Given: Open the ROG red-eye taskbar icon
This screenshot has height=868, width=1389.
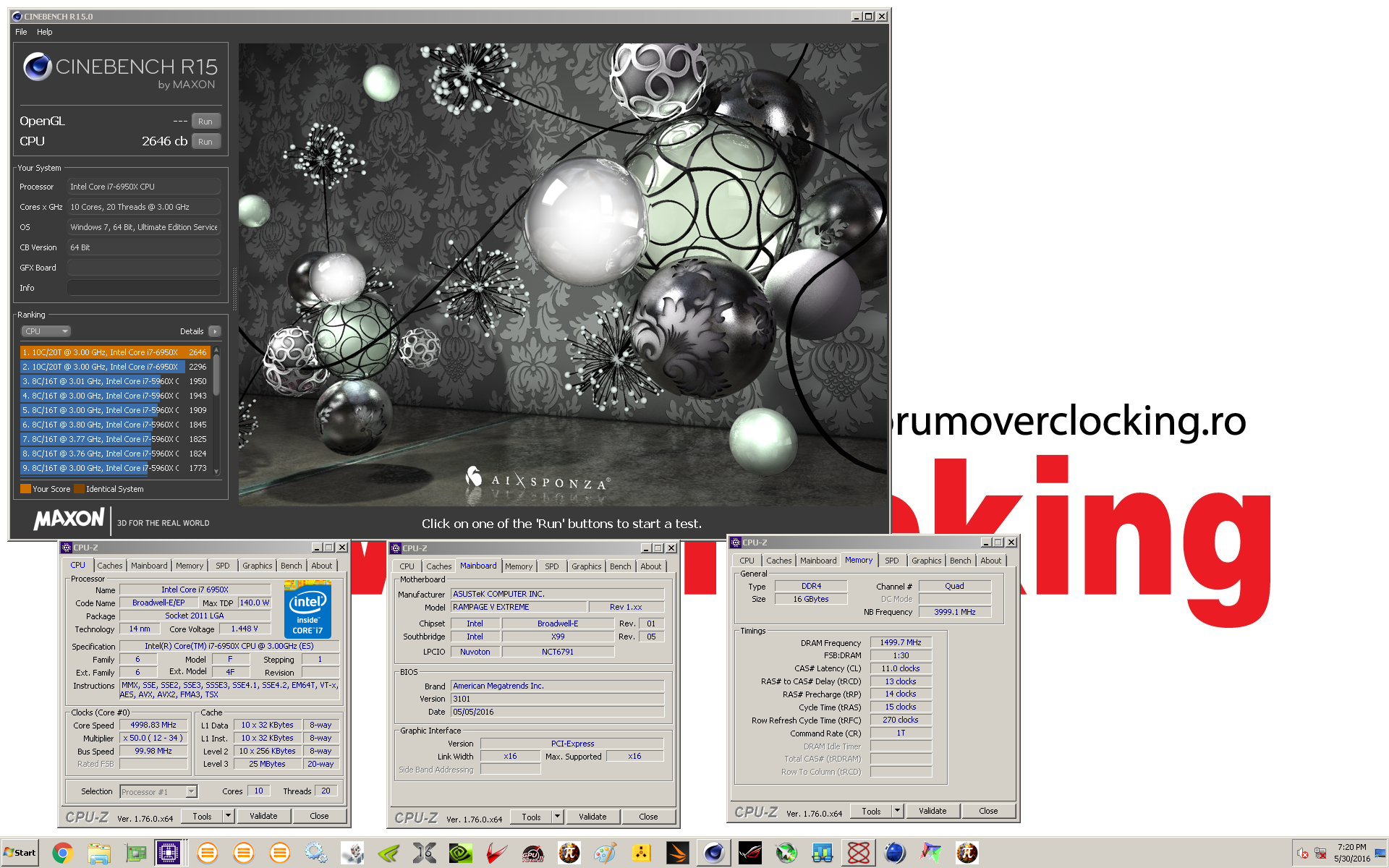Looking at the screenshot, I should pos(749,853).
